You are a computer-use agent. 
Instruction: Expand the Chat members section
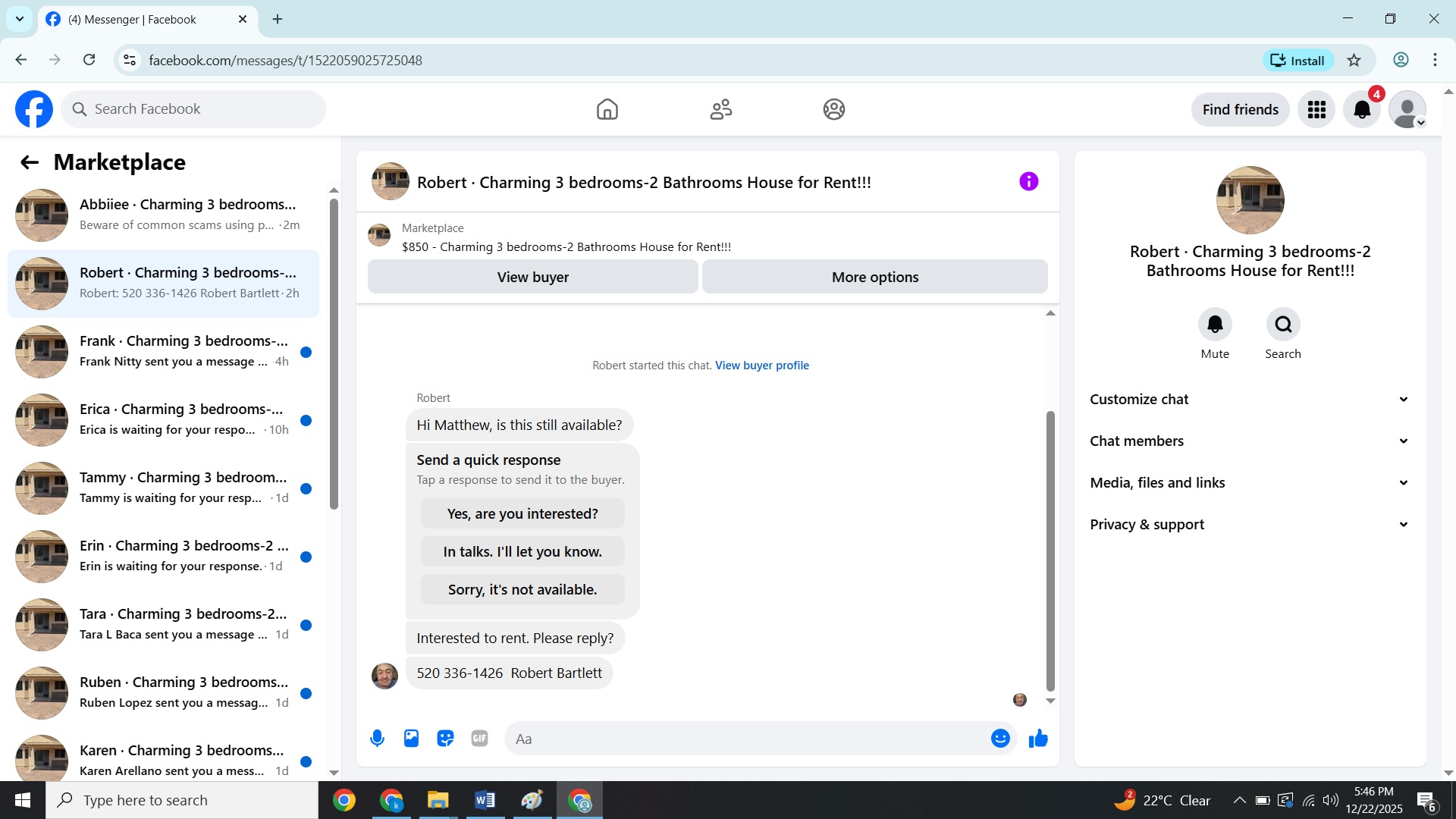(1250, 441)
